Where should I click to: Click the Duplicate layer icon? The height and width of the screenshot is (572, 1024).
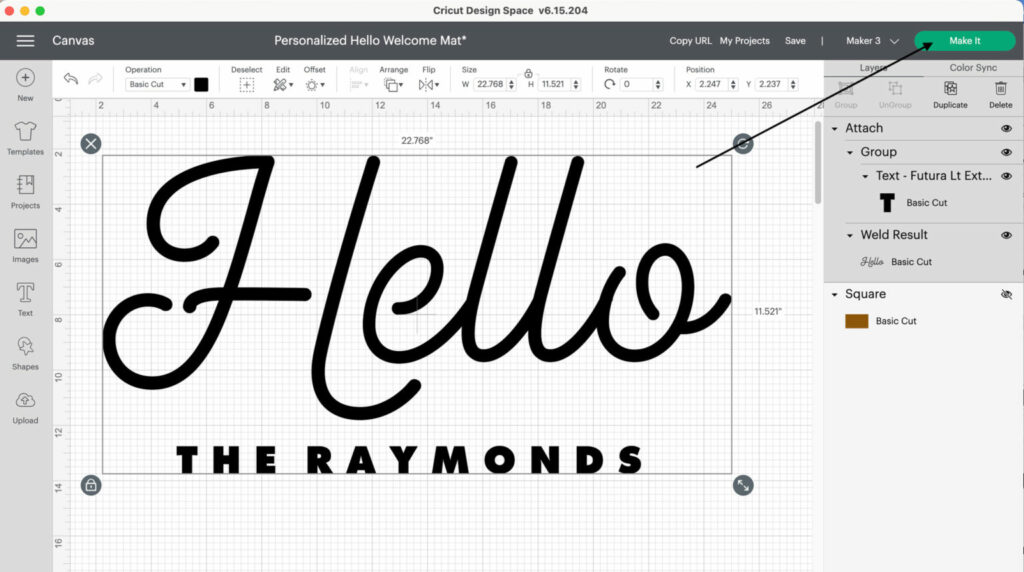(x=950, y=91)
